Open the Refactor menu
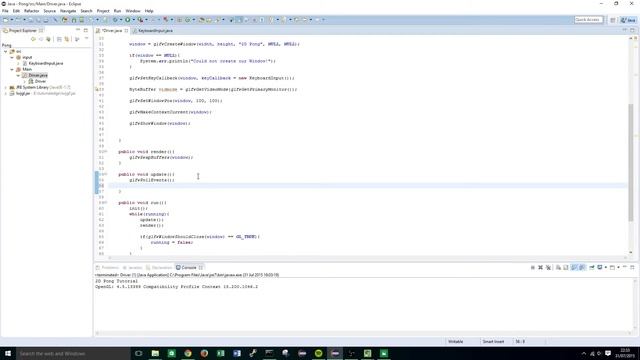The height and width of the screenshot is (360, 640). [31, 11]
